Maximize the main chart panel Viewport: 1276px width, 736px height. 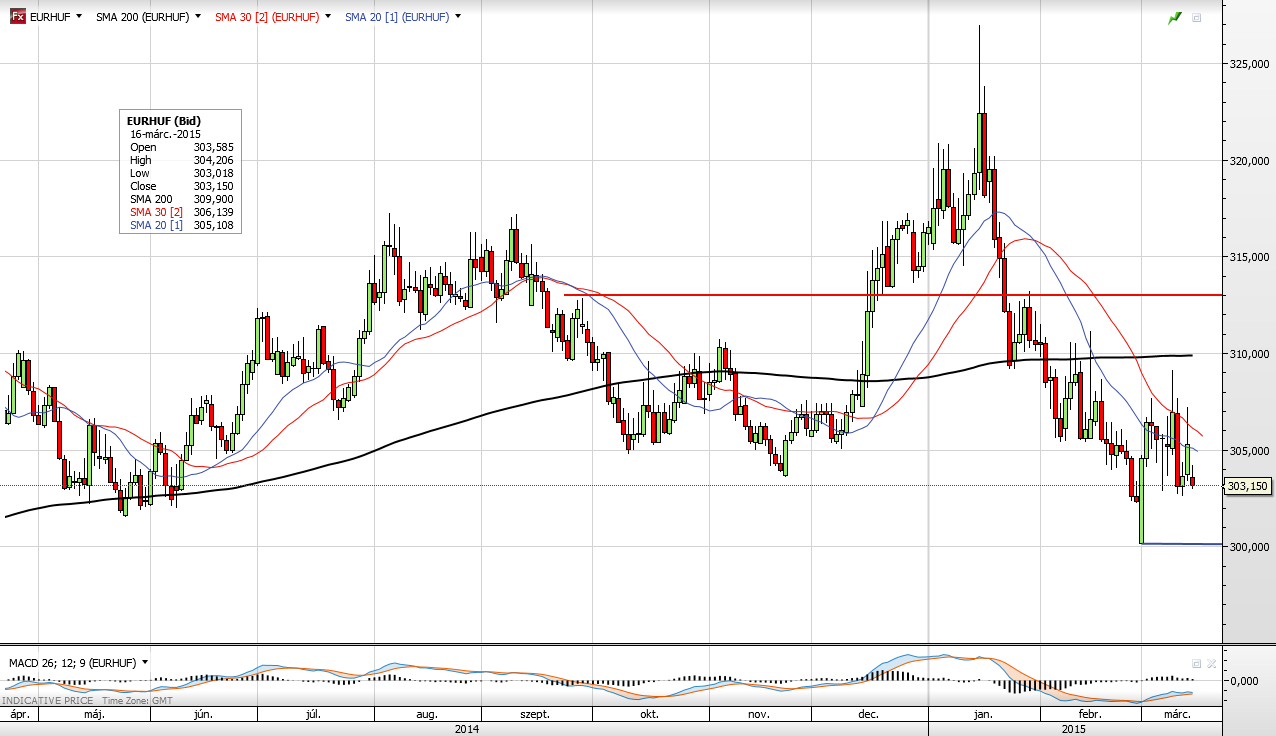coord(1197,17)
